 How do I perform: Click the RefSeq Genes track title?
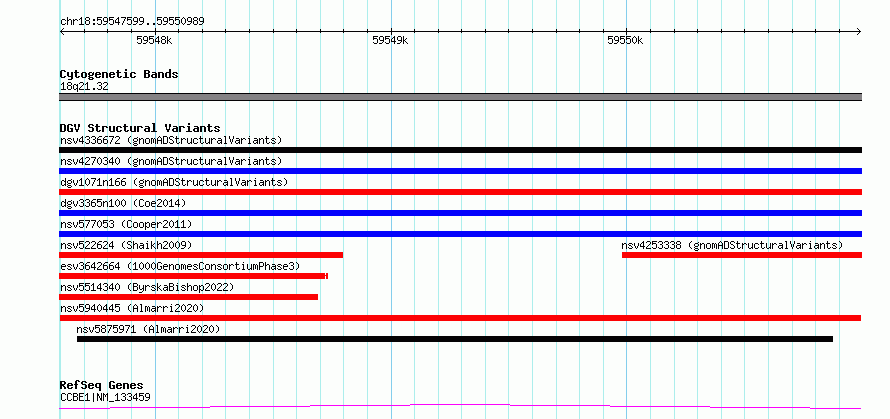tap(102, 385)
